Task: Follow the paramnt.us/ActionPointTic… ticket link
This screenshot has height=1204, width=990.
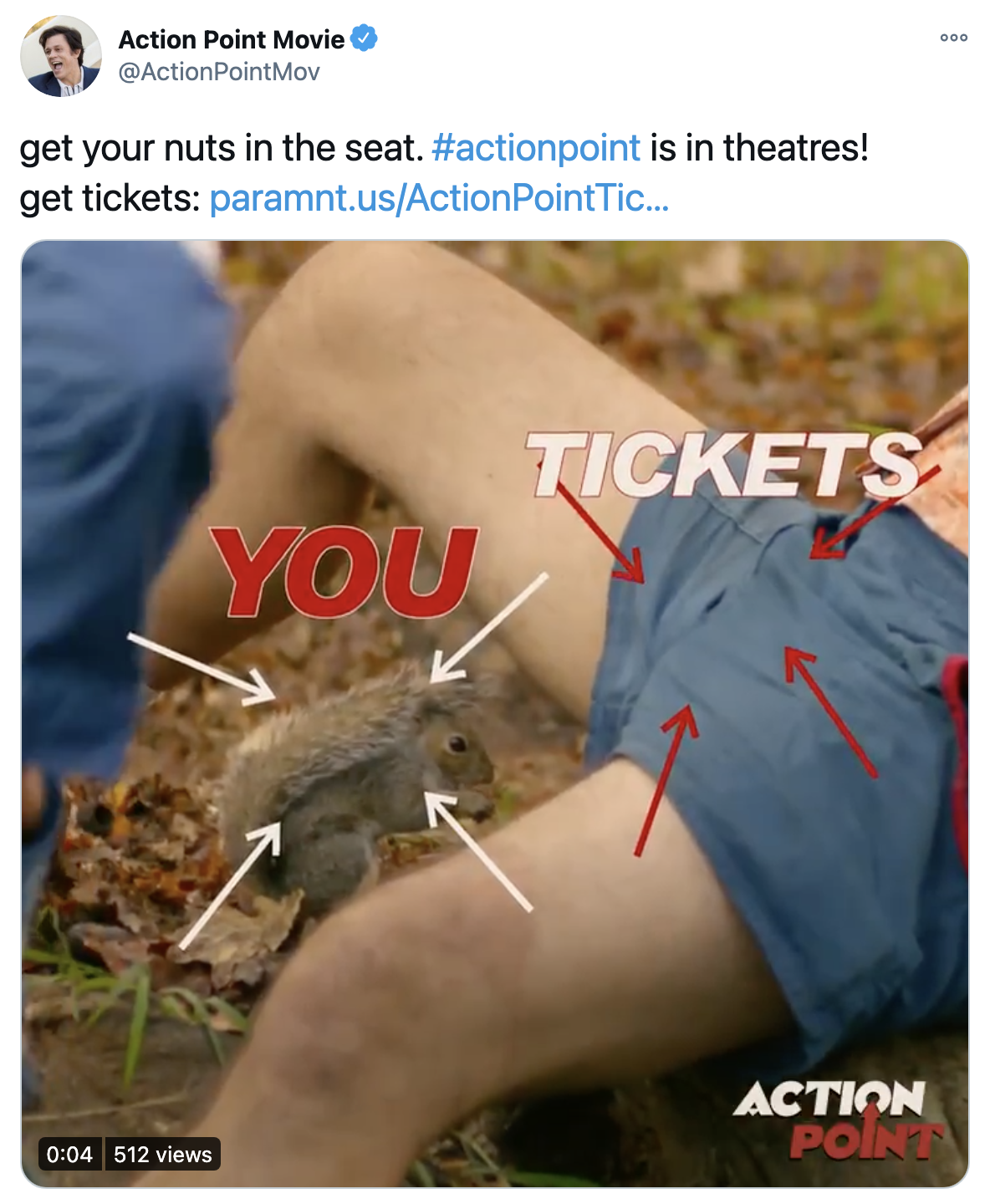Action: pyautogui.click(x=439, y=198)
